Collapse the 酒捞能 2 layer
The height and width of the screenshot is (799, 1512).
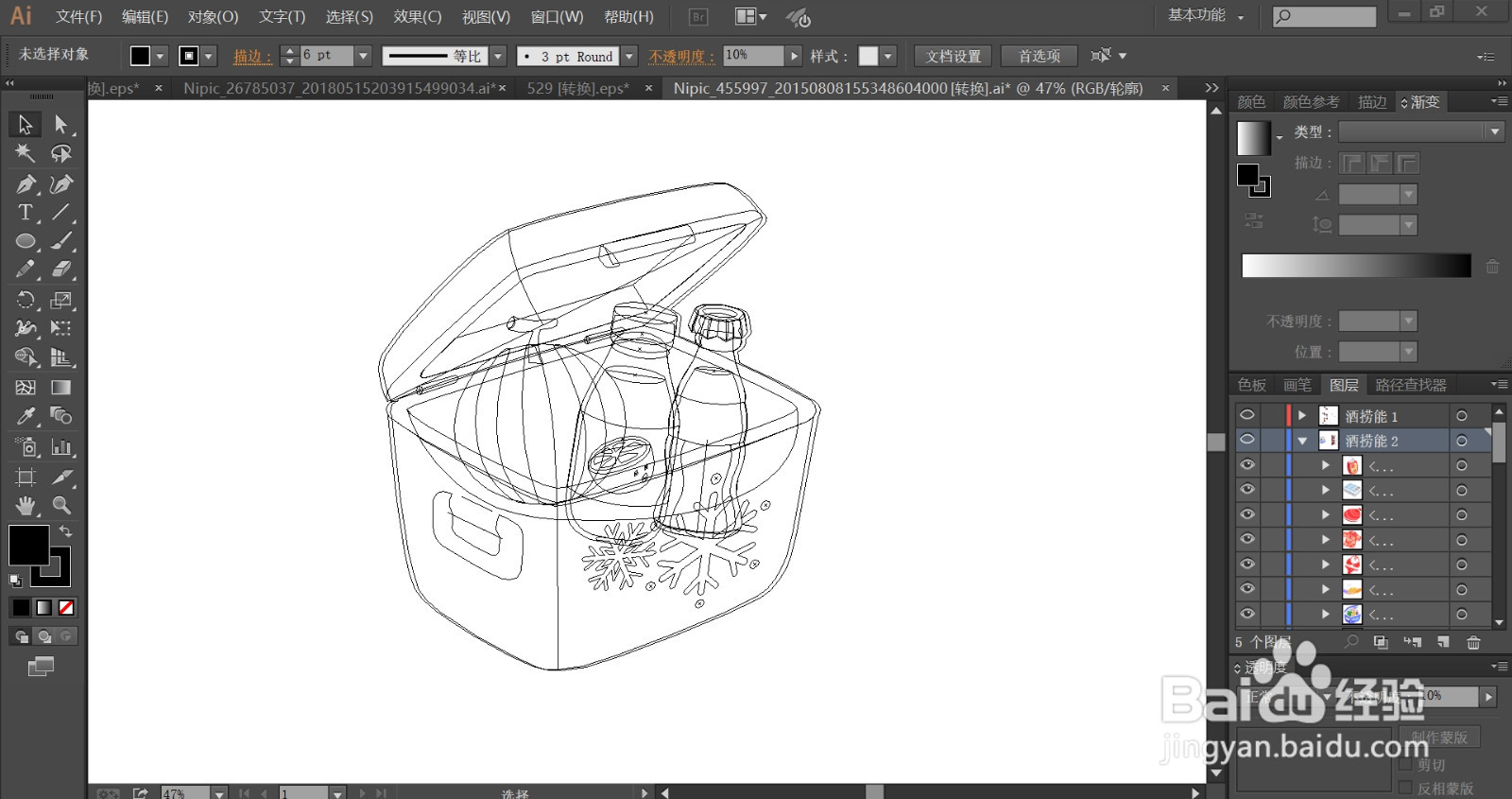[x=1302, y=441]
